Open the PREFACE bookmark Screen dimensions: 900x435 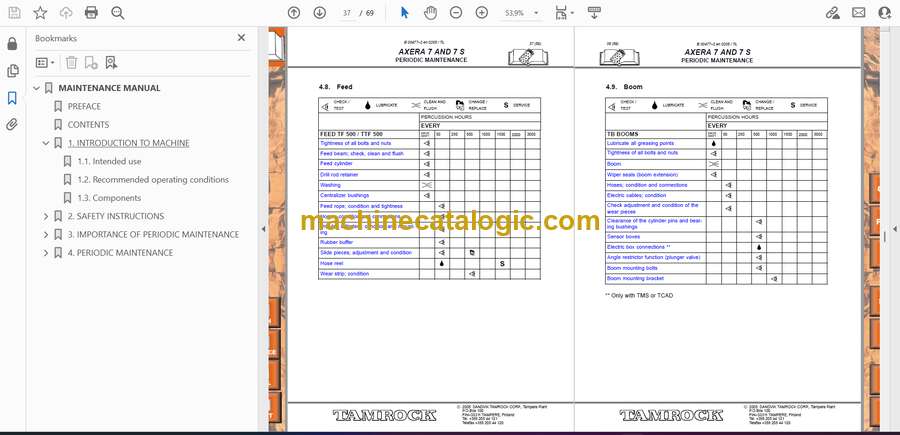pyautogui.click(x=84, y=106)
